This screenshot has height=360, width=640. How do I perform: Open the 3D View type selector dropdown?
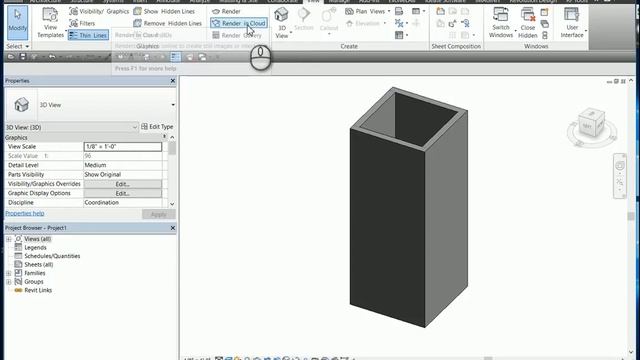click(173, 105)
